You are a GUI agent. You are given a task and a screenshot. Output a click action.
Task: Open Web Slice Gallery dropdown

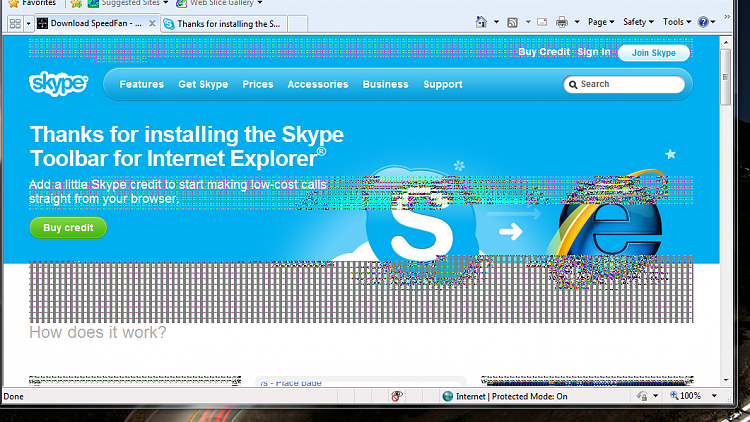tap(260, 2)
